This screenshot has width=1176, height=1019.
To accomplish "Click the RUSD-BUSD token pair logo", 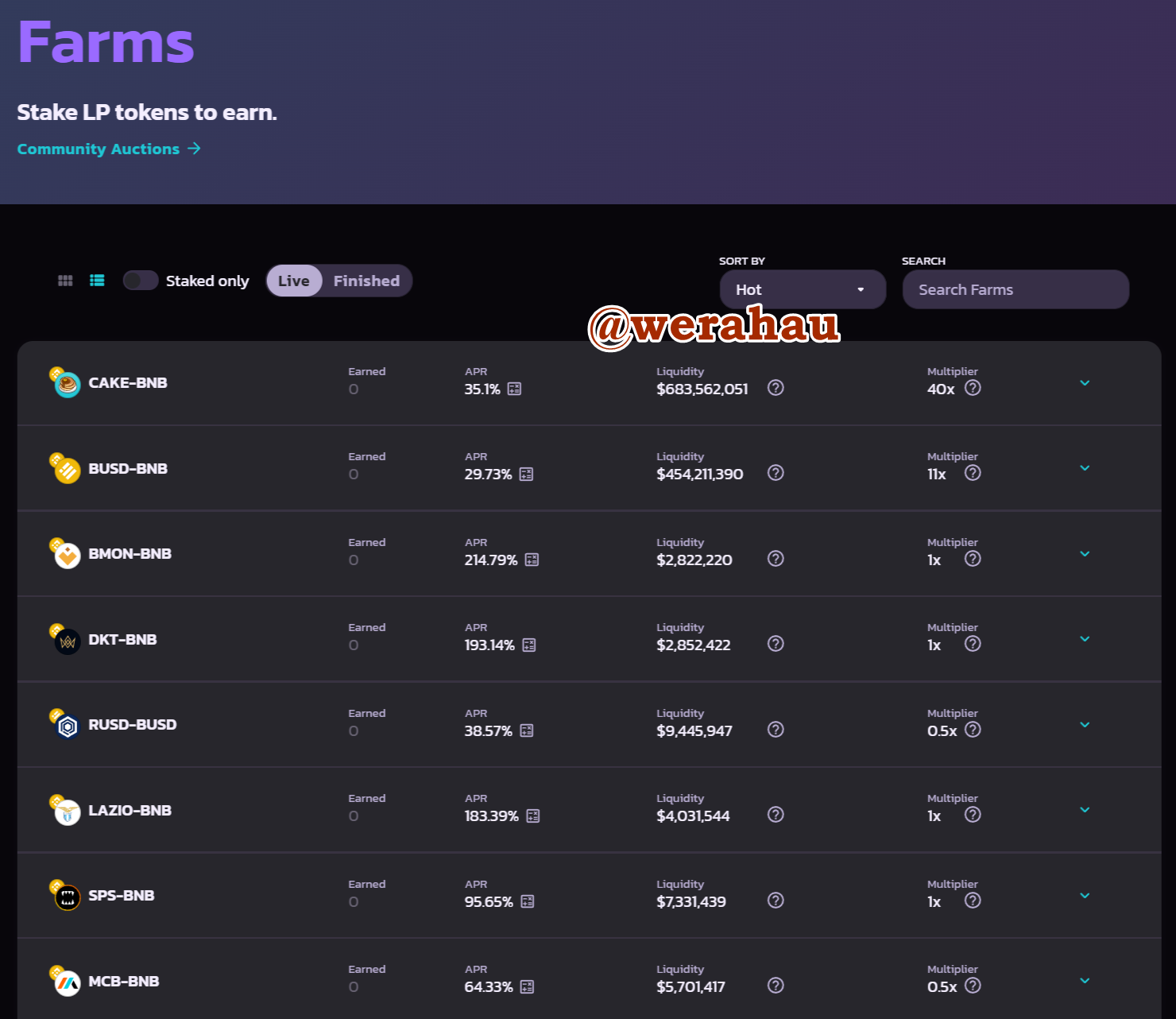I will pos(65,724).
